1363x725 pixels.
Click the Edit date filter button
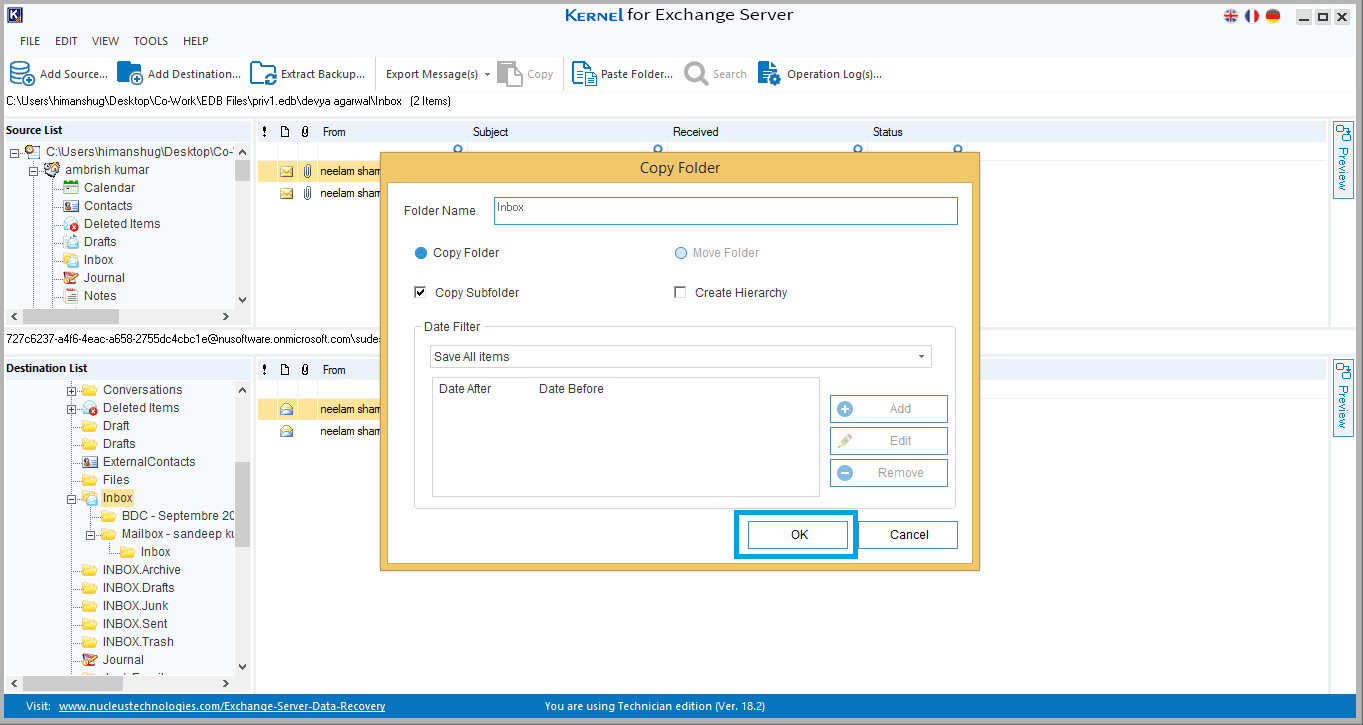(889, 441)
